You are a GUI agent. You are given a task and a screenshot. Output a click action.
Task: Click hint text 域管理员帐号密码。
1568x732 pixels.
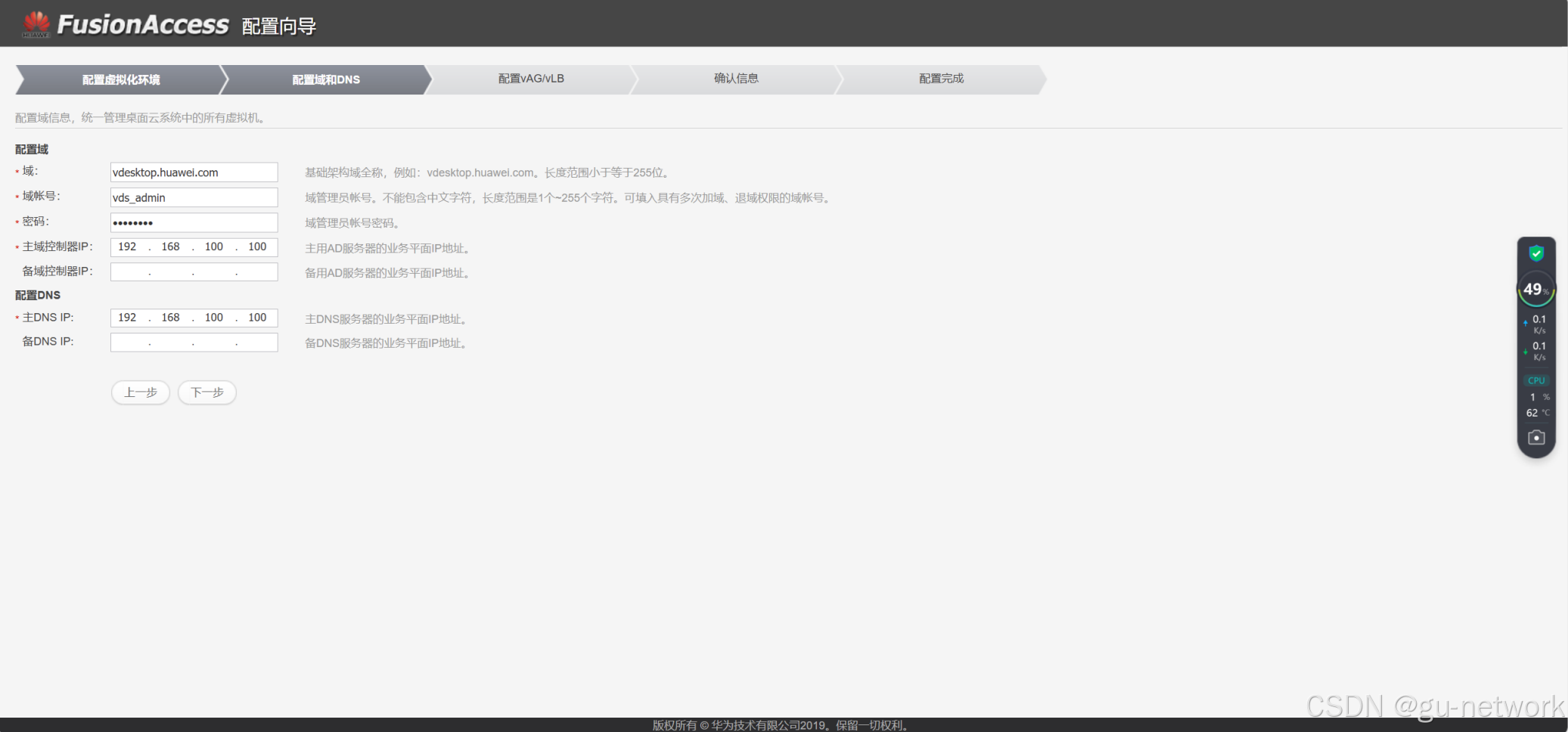[352, 223]
